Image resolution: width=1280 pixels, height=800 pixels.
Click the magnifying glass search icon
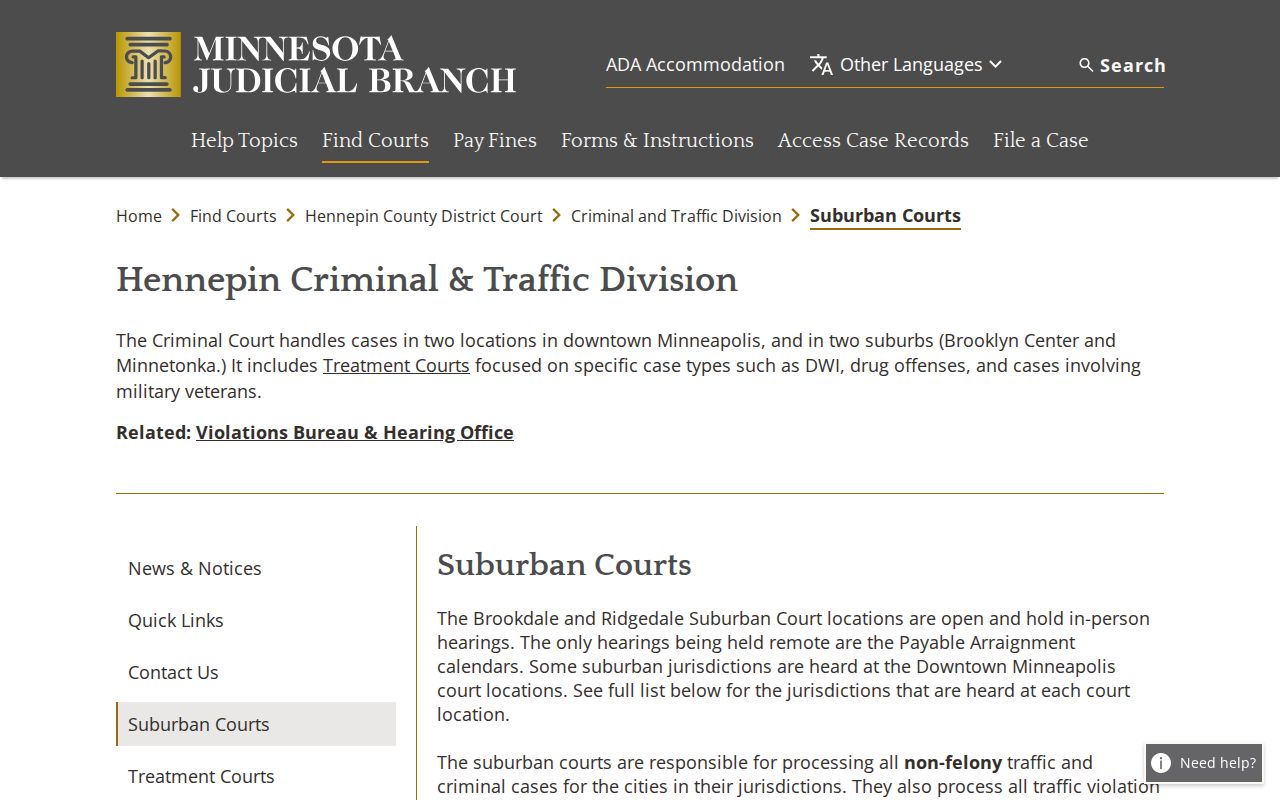point(1086,65)
